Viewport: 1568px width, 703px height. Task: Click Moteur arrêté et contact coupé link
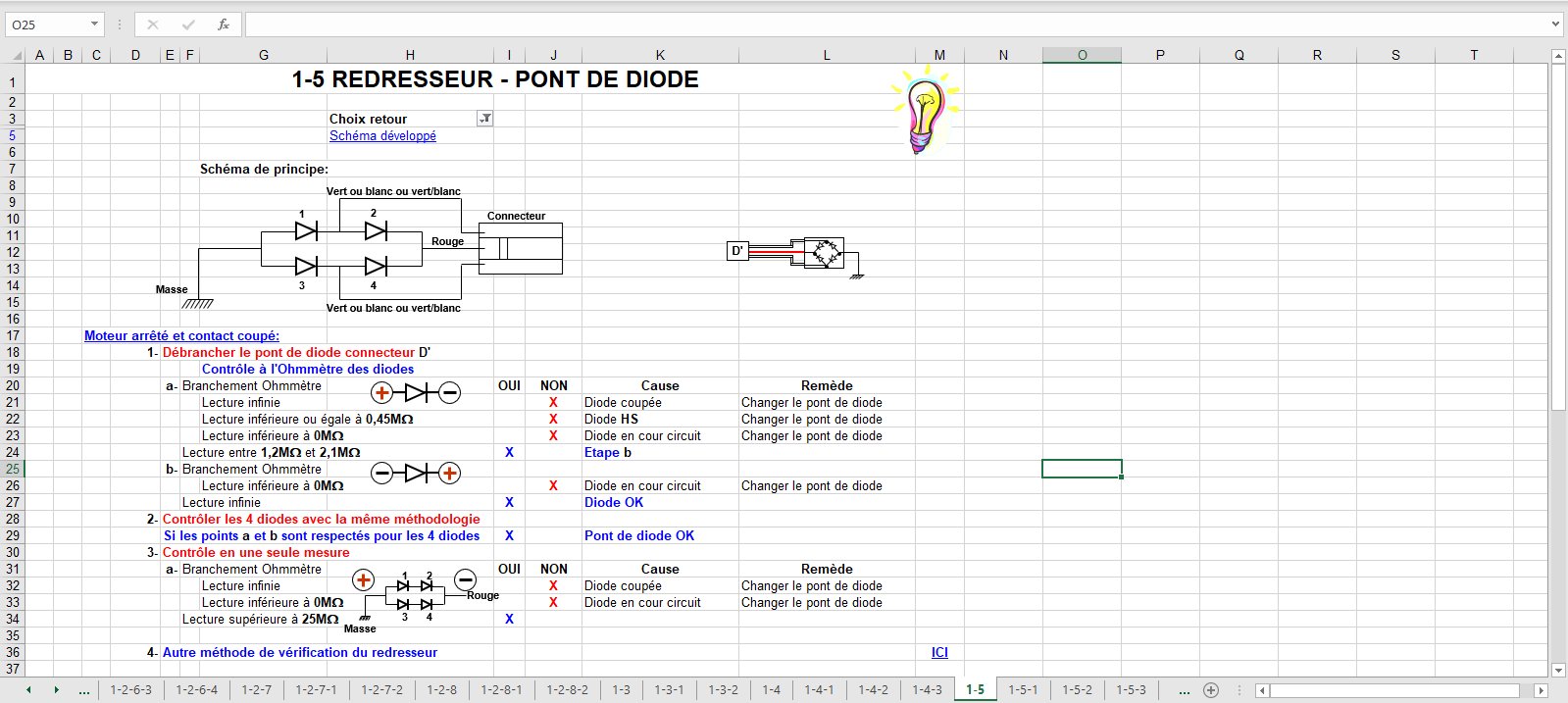(x=181, y=335)
